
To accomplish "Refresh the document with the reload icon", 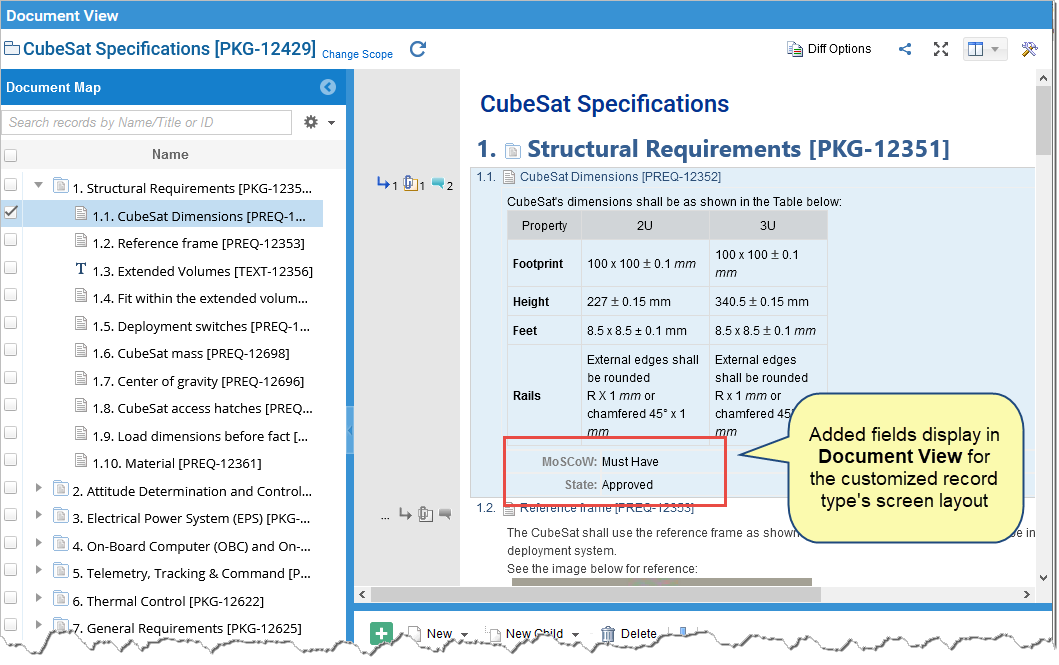I will click(x=418, y=49).
